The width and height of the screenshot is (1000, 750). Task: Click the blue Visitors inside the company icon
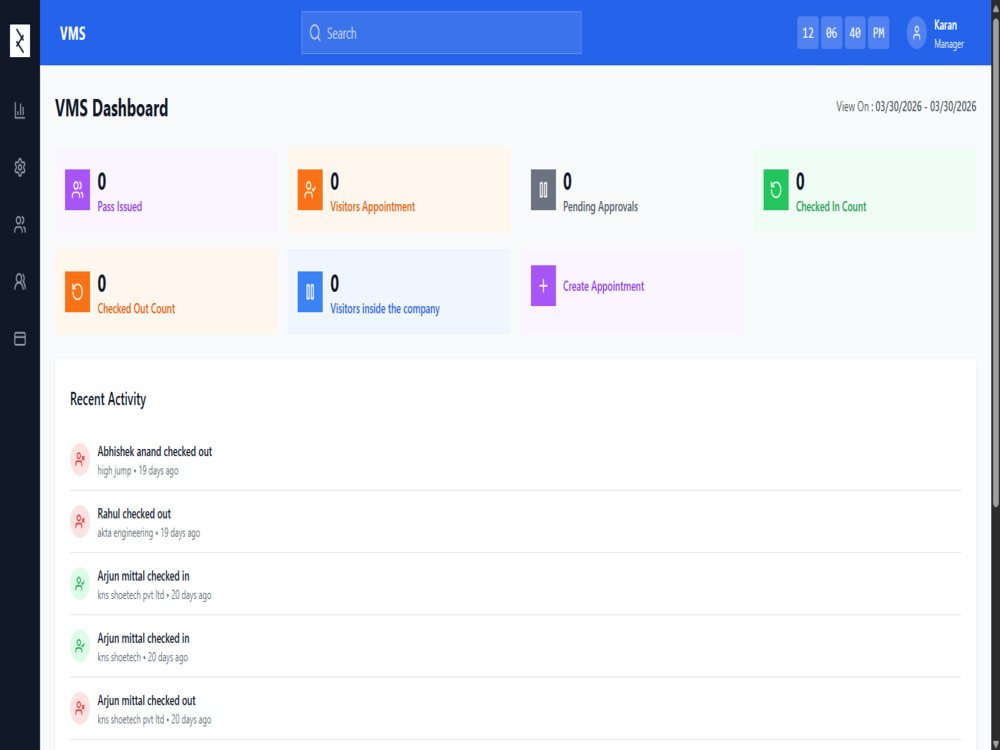(x=310, y=292)
